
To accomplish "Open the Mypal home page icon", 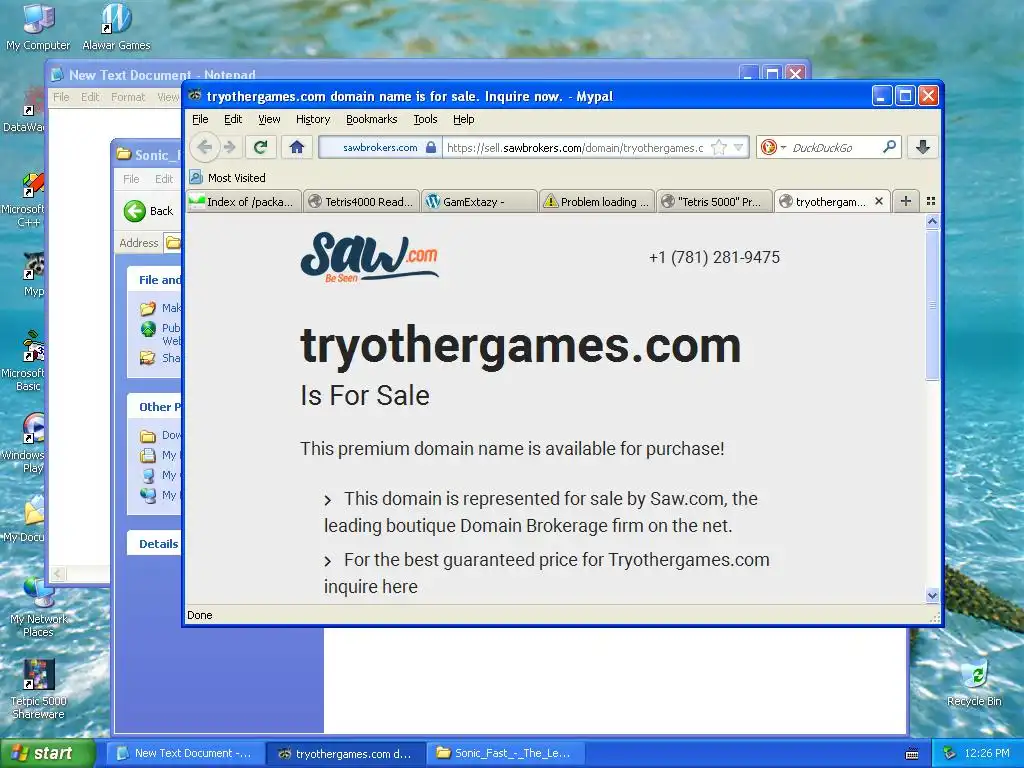I will [x=297, y=147].
